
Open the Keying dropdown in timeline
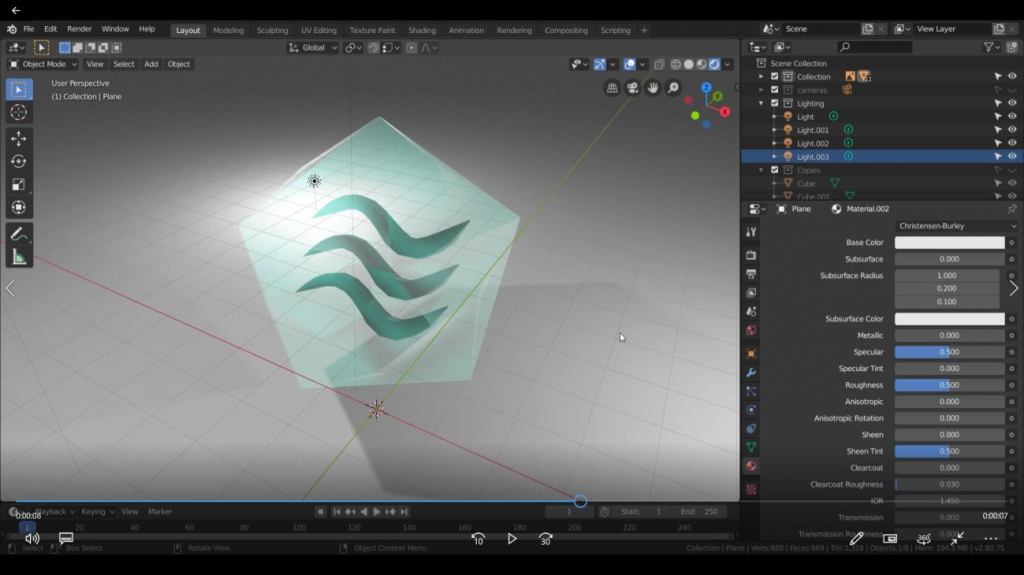click(x=97, y=512)
